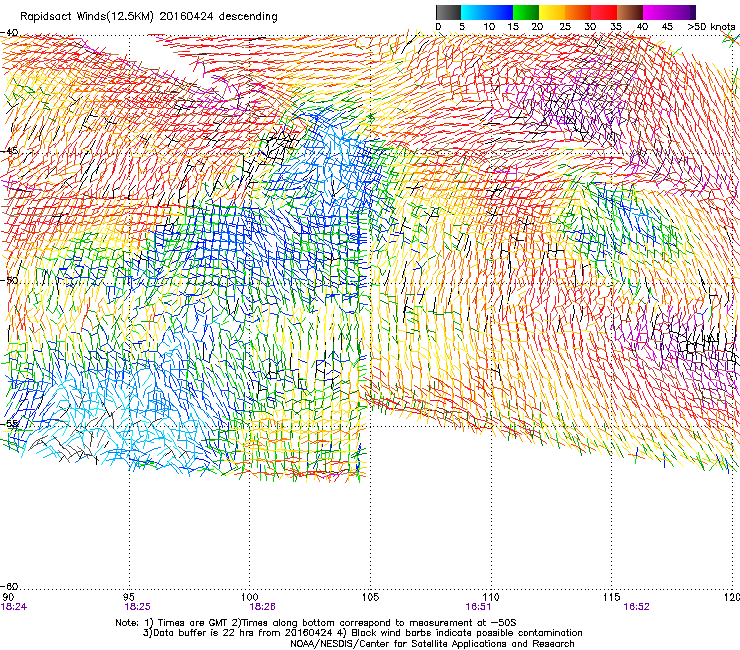Click the brown 35-40 knots legend swatch
The width and height of the screenshot is (740, 650).
coord(630,12)
